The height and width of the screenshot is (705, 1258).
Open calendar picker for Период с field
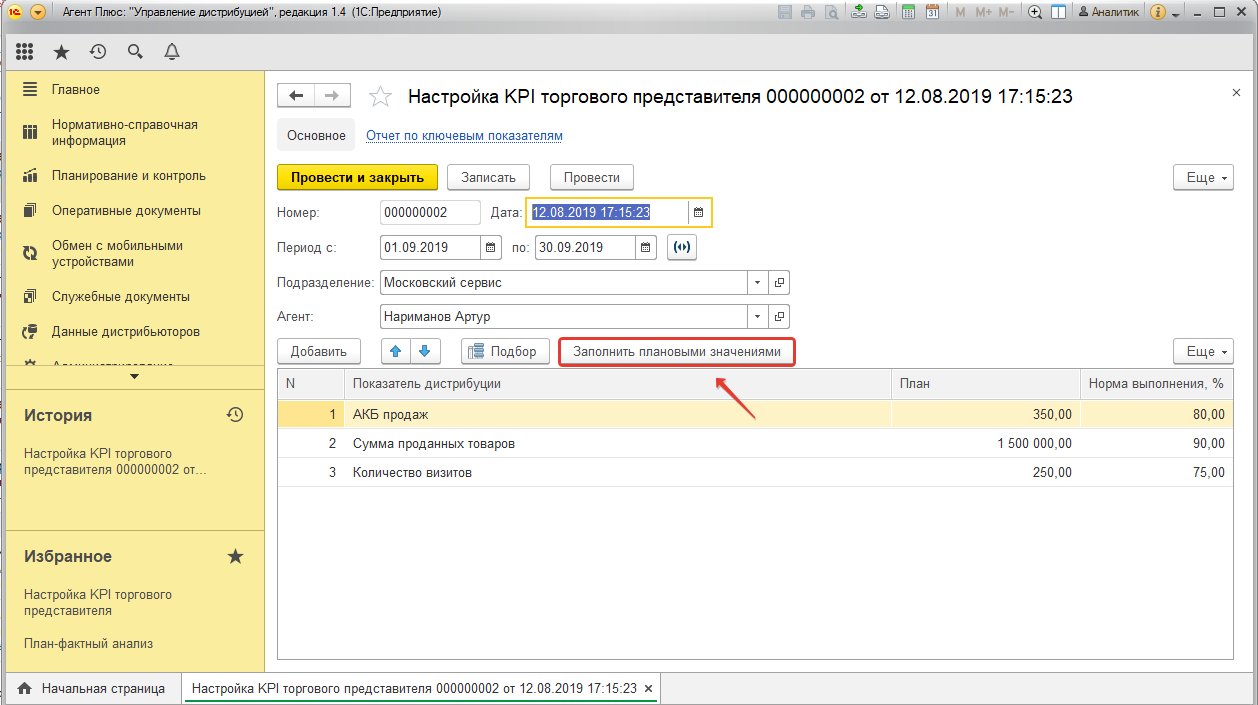click(490, 247)
